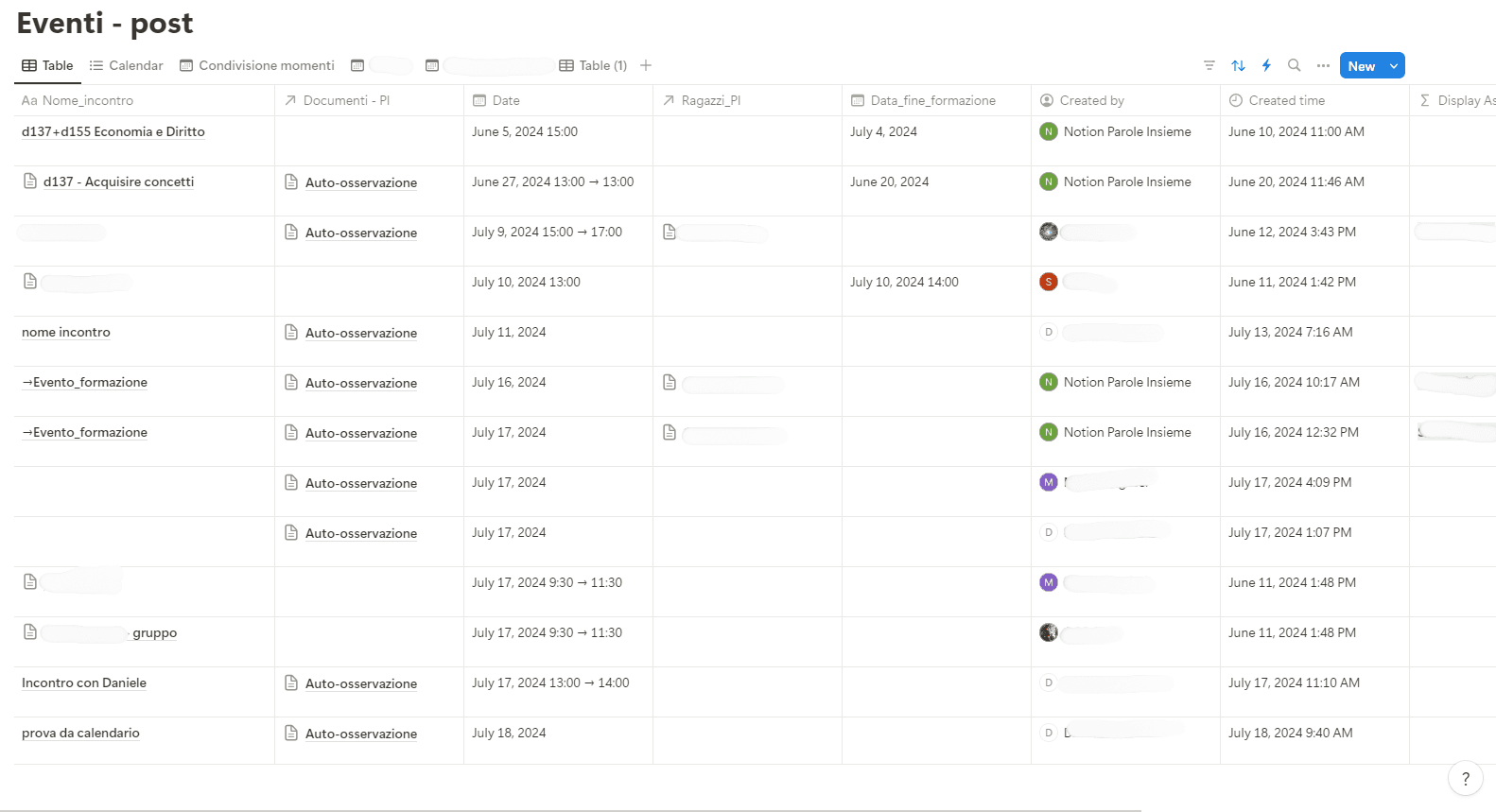Select the Incontro con Daniele cell
This screenshot has height=812, width=1496.
pos(144,692)
